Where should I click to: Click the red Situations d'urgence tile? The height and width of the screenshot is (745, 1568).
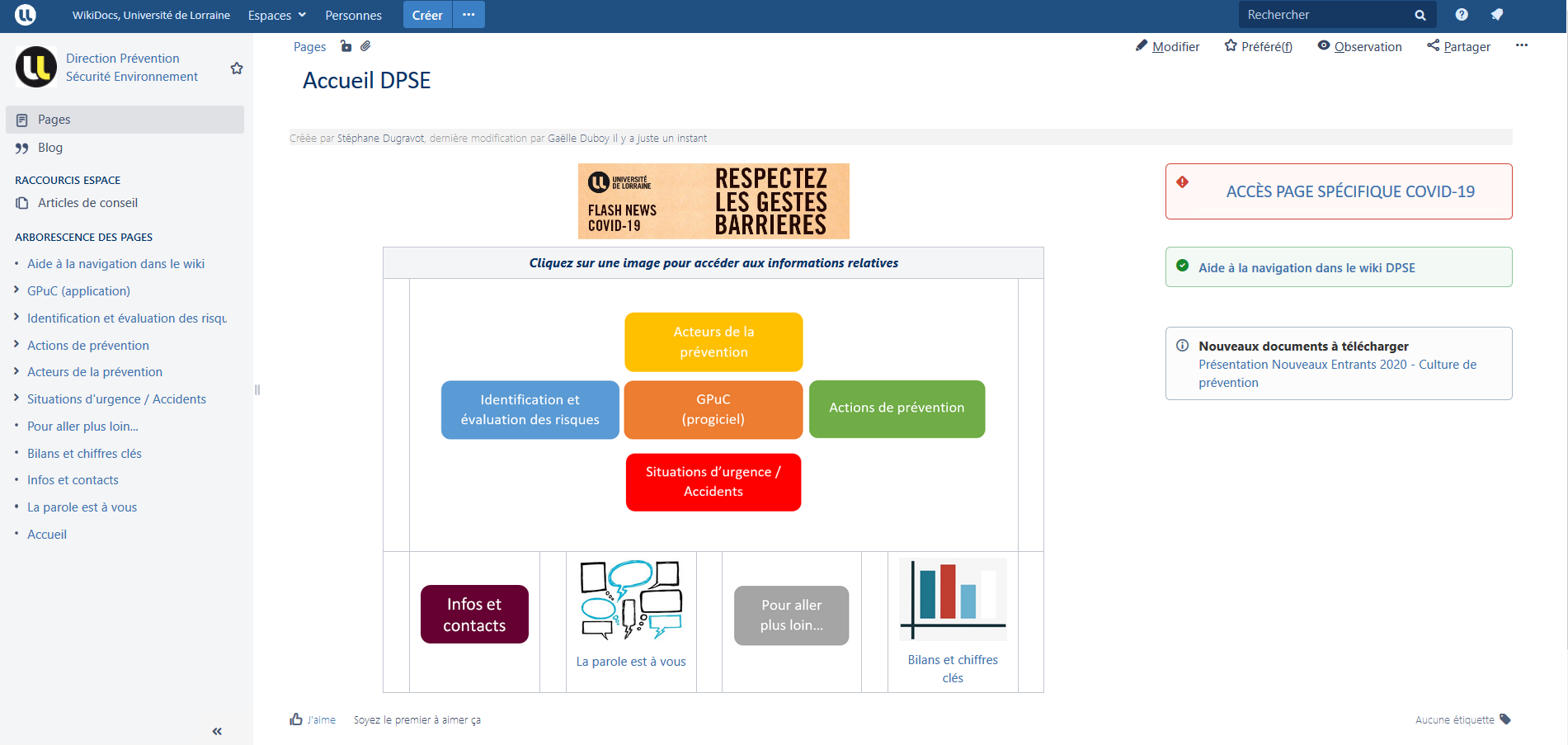click(x=713, y=482)
